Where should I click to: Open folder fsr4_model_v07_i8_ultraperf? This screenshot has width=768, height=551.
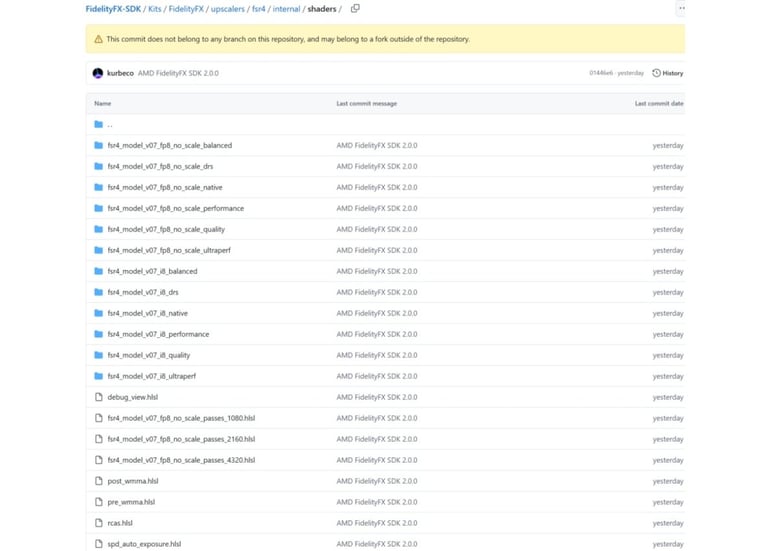151,376
